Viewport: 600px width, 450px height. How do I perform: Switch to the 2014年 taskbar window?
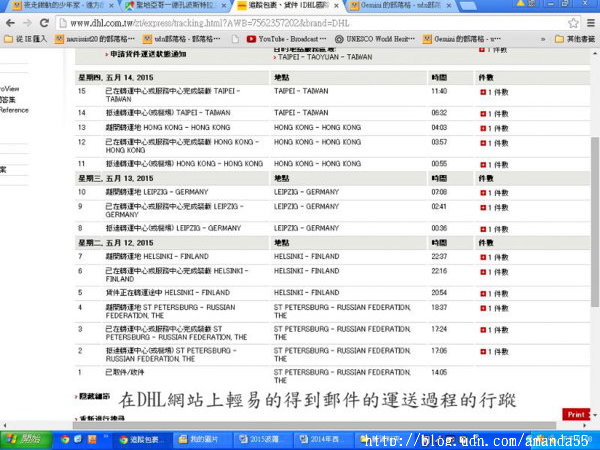[x=321, y=440]
